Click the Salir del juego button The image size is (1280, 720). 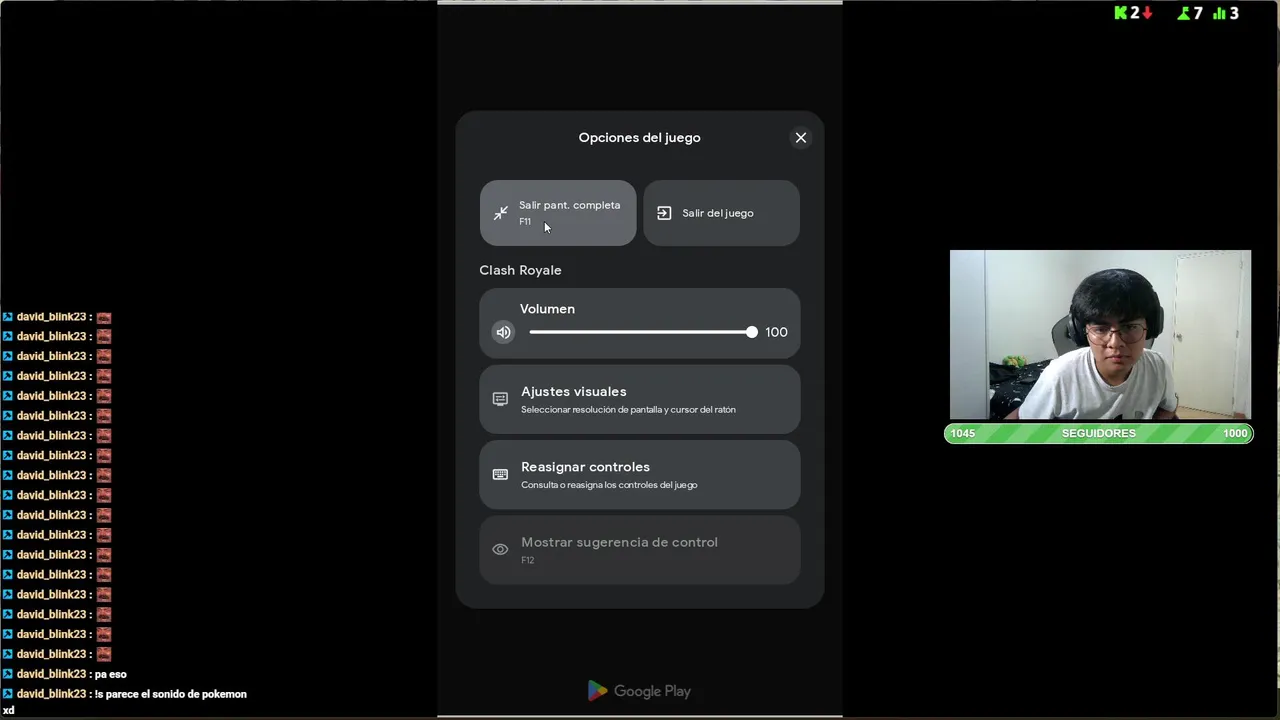coord(721,213)
